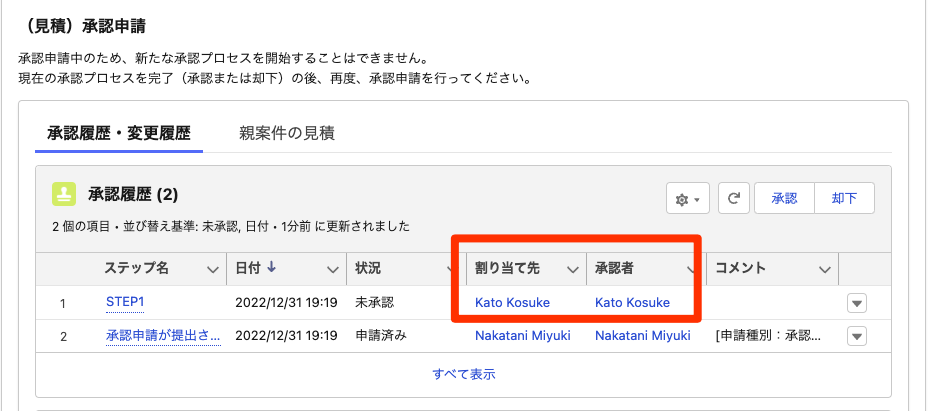
Task: Sort by the ステップ名 column header
Action: 136,268
